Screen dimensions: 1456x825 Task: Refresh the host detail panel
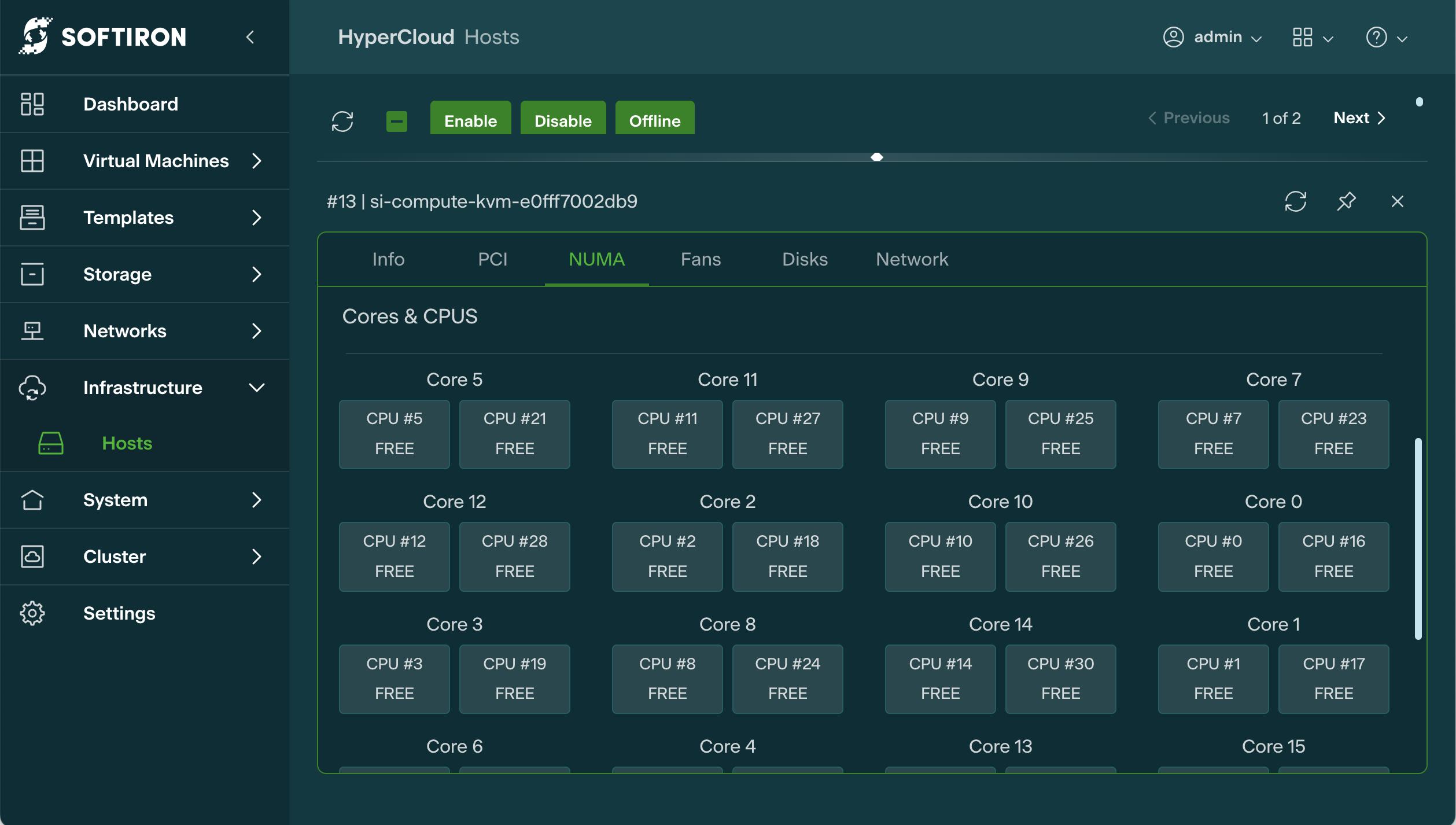pyautogui.click(x=1295, y=201)
